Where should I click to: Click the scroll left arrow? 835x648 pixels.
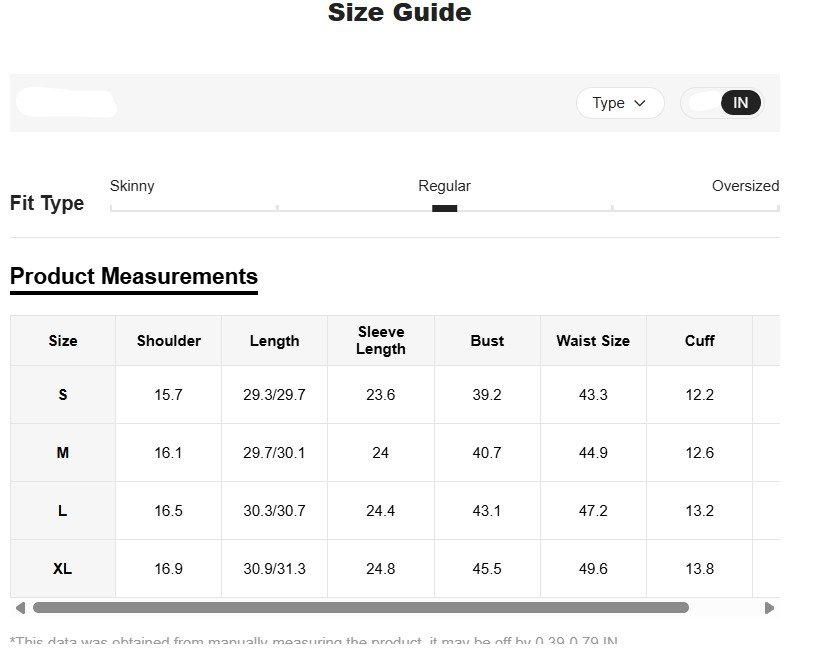pyautogui.click(x=20, y=607)
